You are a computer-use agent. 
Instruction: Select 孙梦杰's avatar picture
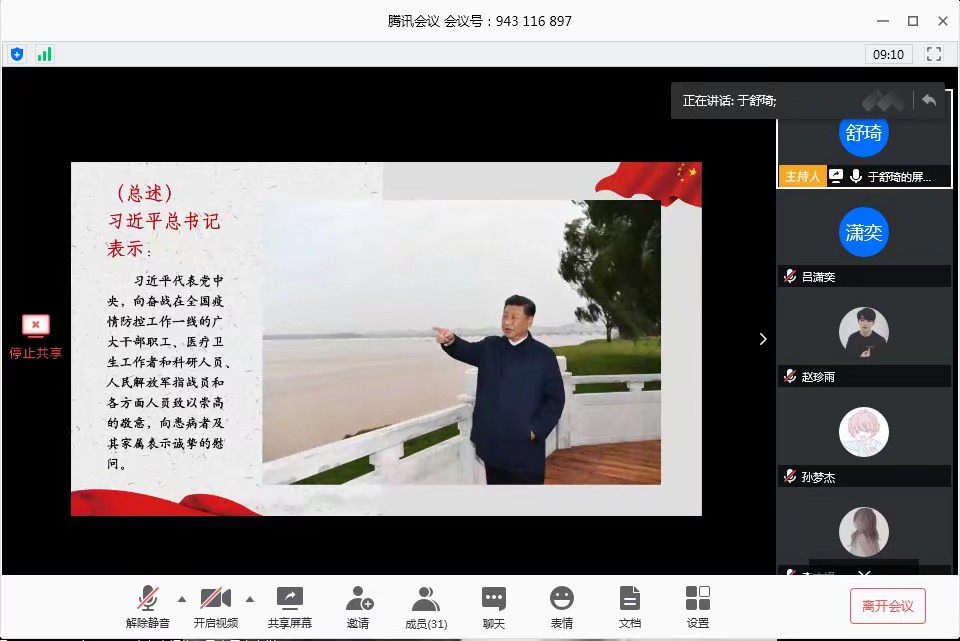point(863,432)
